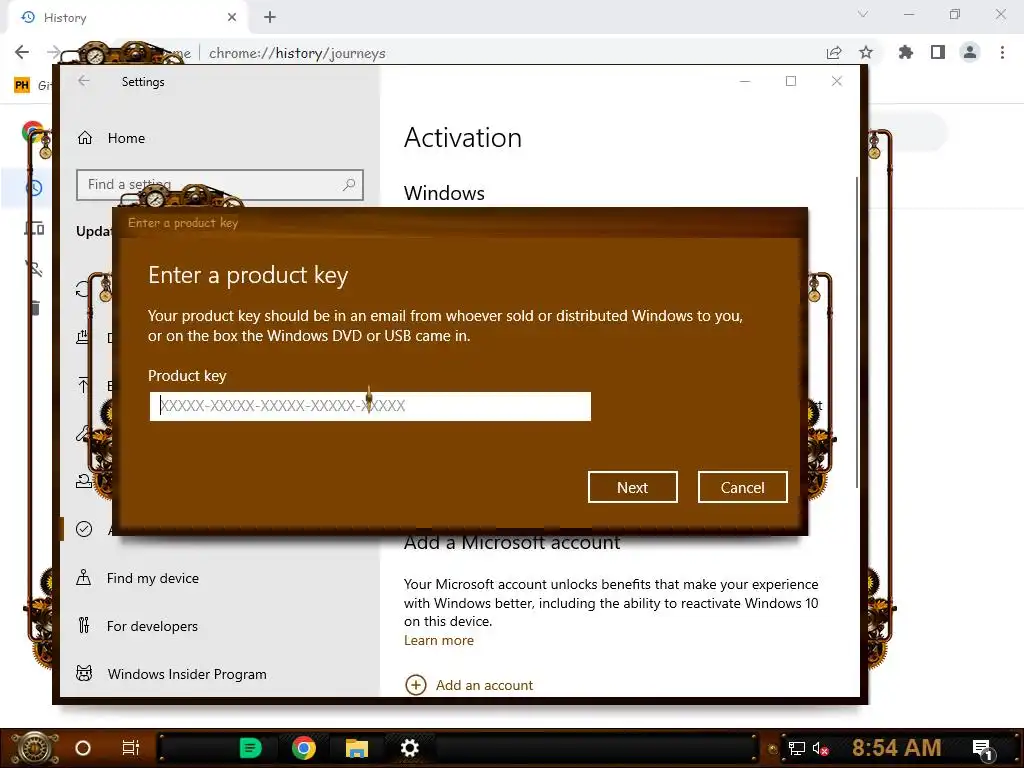
Task: Click the Activation checkmark icon in sidebar
Action: tap(84, 529)
